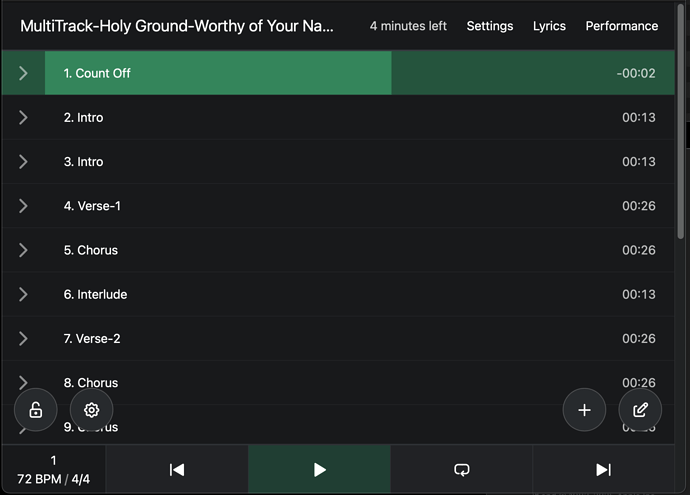Toggle the loop section button
The image size is (690, 495).
(461, 469)
